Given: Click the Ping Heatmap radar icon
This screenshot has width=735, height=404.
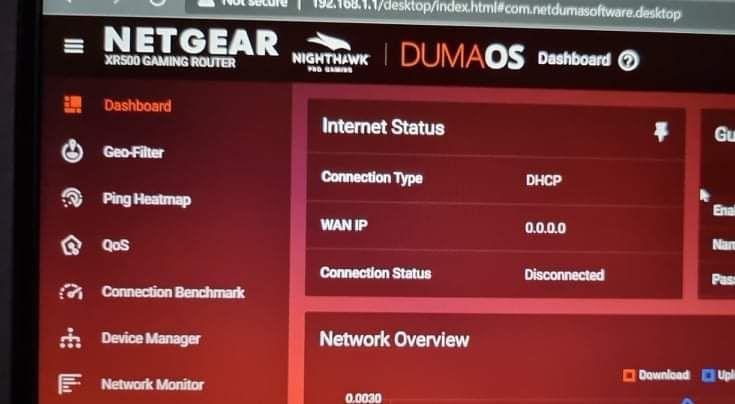Looking at the screenshot, I should coord(72,198).
